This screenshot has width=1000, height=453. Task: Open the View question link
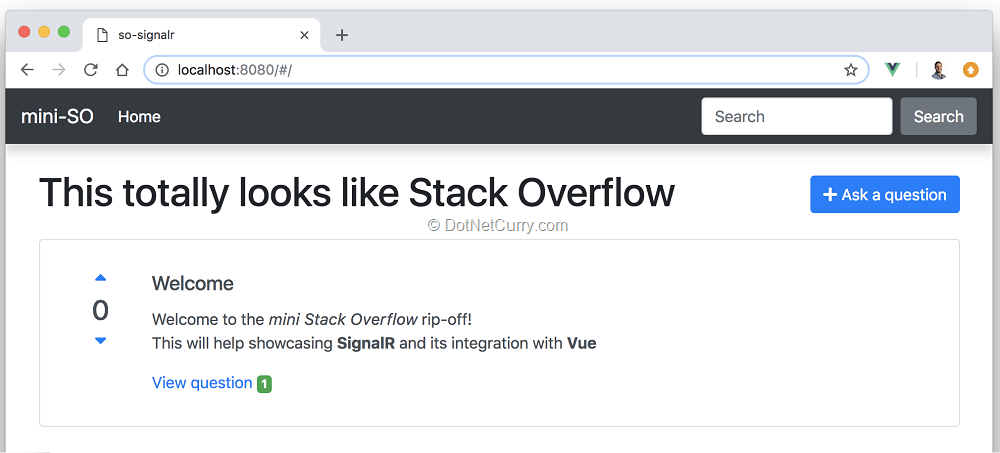coord(202,383)
